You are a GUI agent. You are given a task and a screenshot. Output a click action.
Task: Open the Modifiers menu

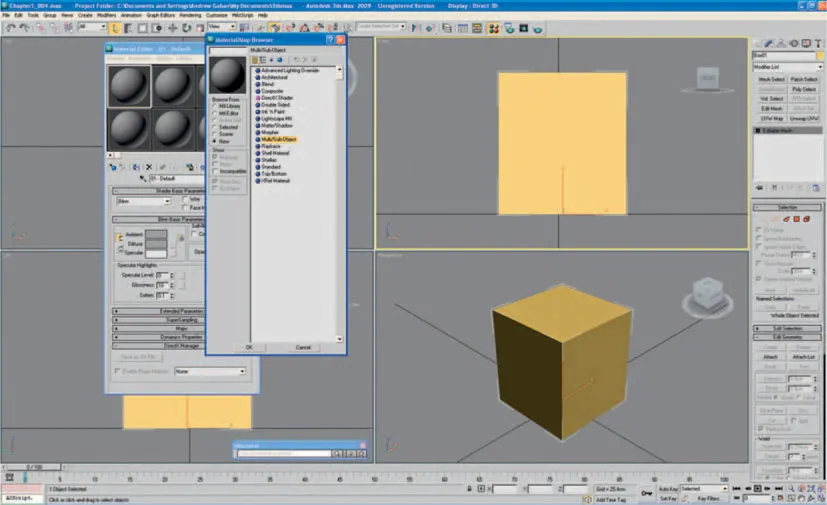[107, 15]
